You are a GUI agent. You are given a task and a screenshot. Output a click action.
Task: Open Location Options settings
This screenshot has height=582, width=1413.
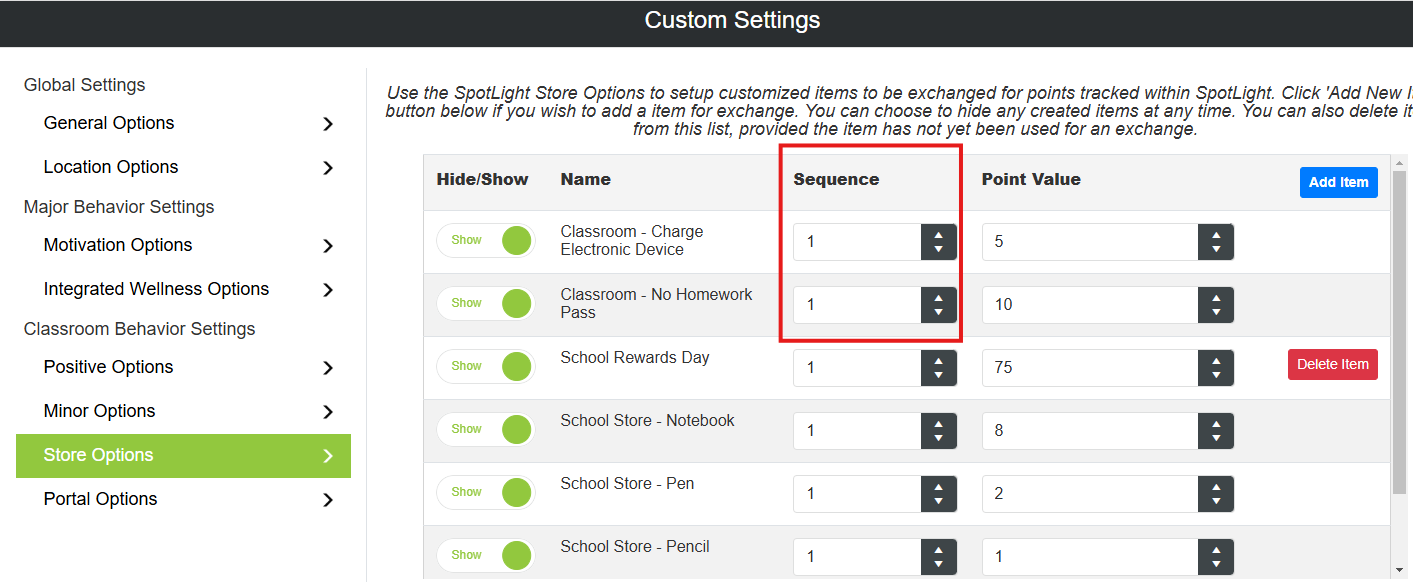click(183, 167)
